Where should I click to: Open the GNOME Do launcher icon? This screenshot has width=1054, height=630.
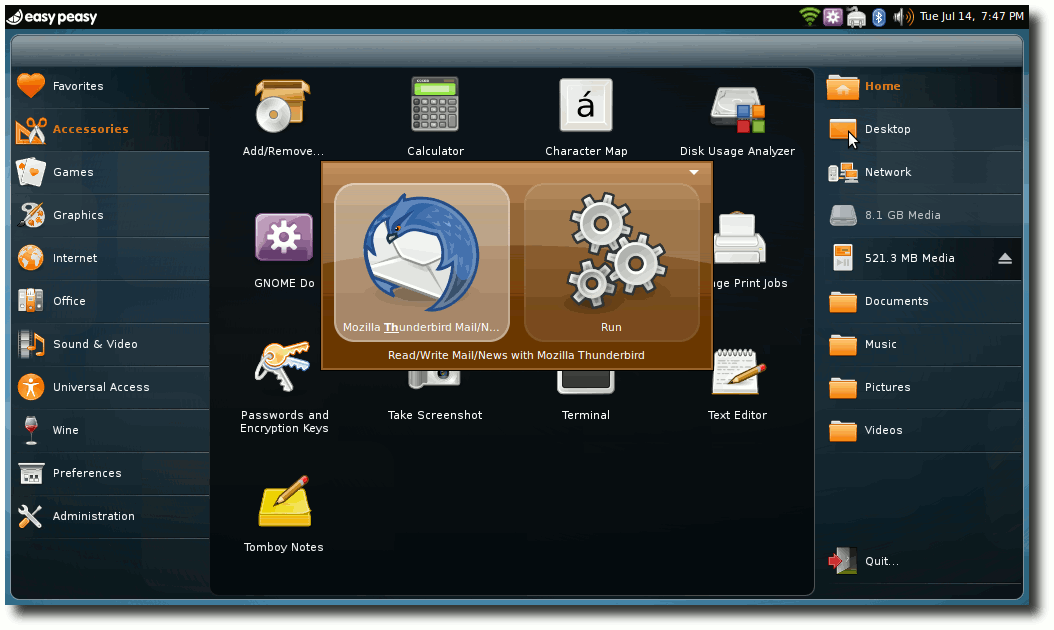pos(284,237)
